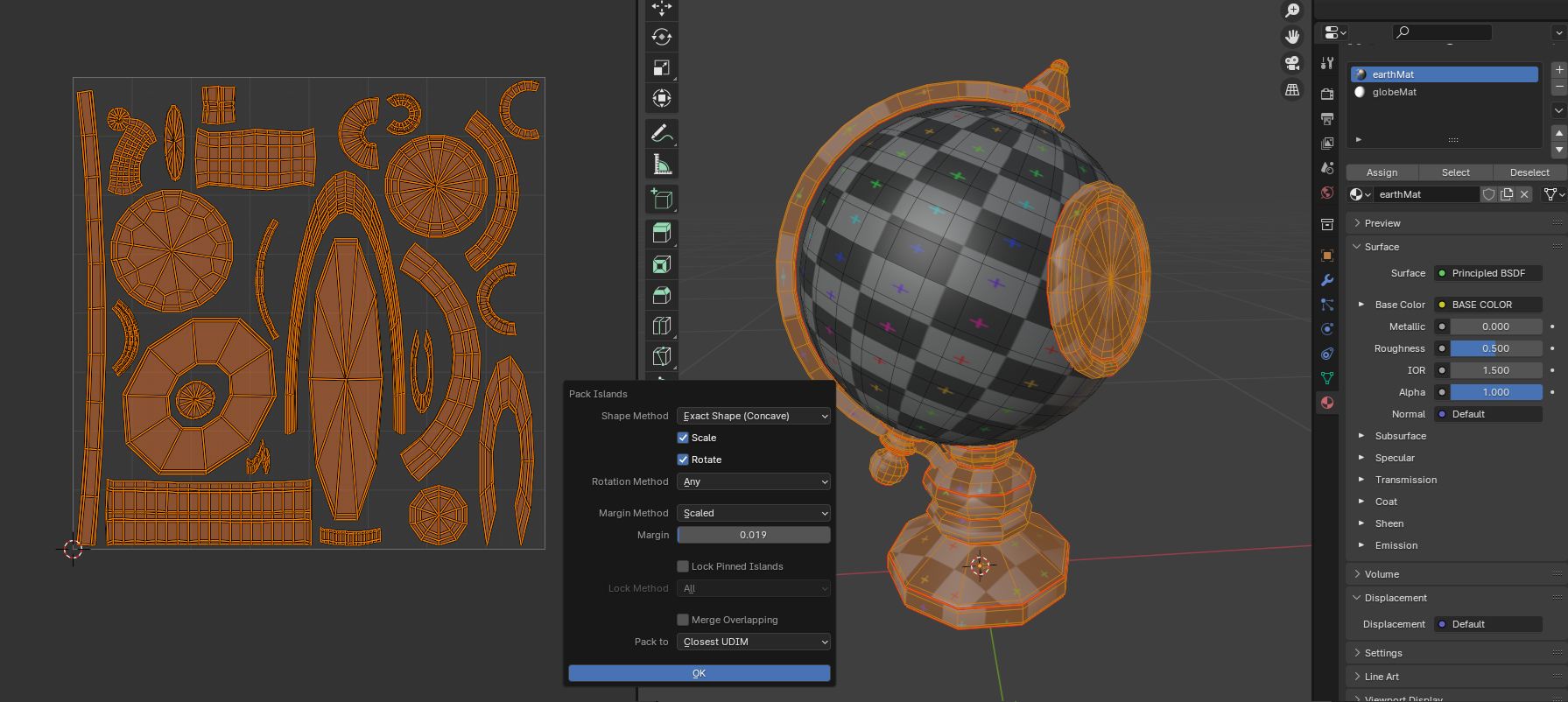Open the World properties tab

pos(1327,193)
